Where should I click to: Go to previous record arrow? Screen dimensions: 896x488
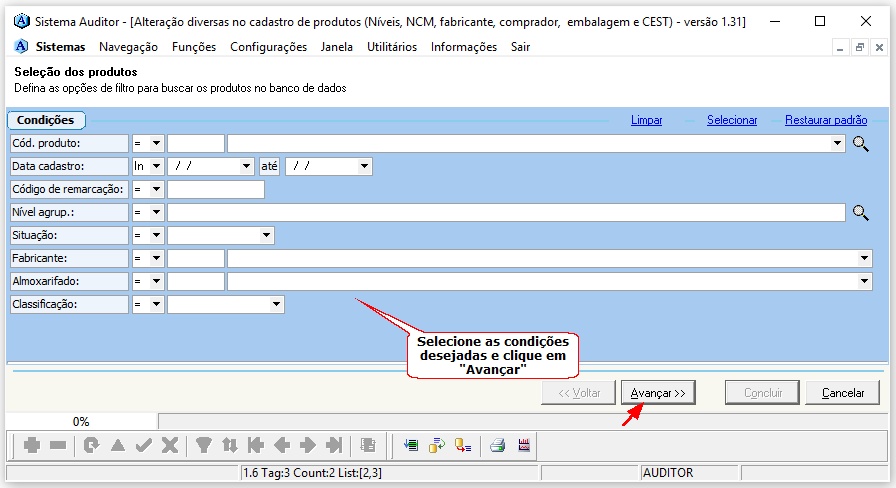coord(282,445)
